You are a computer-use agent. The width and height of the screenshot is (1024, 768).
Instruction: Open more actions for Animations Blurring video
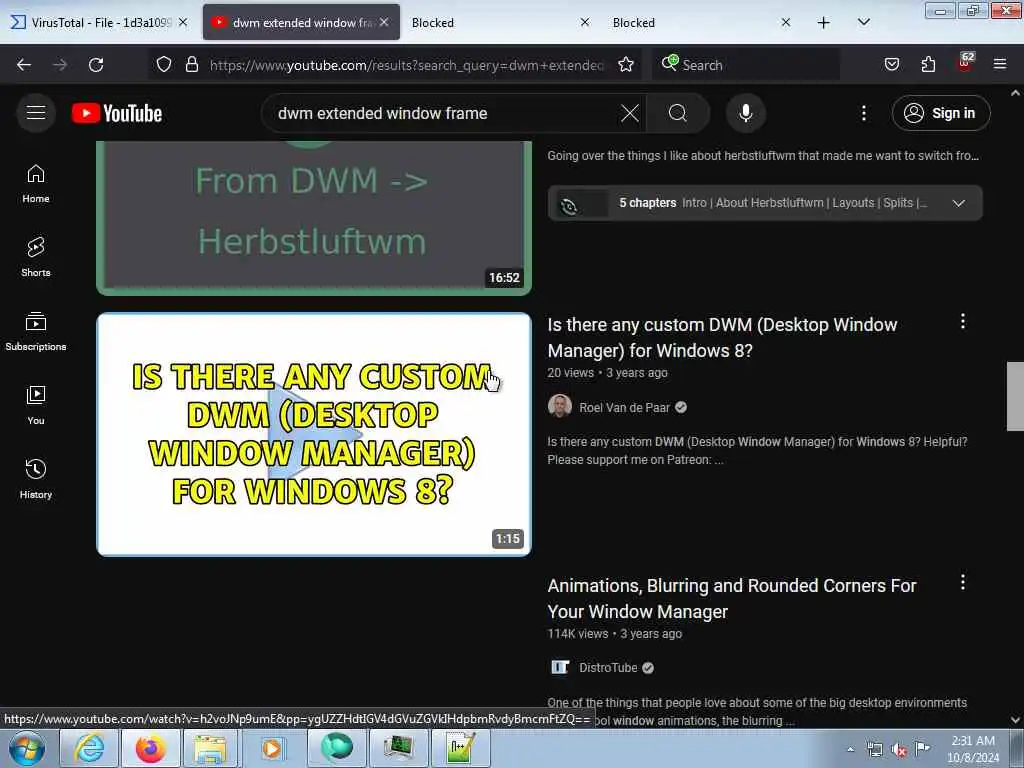tap(963, 582)
